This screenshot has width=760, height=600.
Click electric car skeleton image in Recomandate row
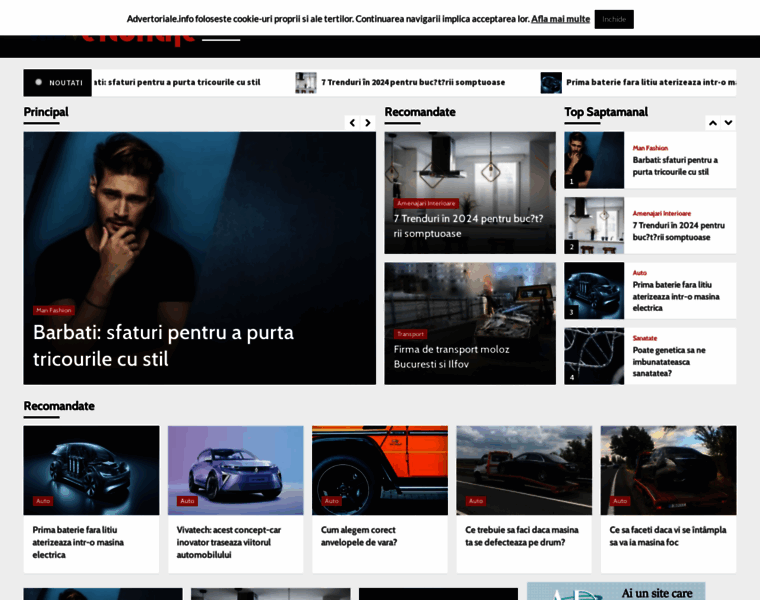(x=91, y=470)
